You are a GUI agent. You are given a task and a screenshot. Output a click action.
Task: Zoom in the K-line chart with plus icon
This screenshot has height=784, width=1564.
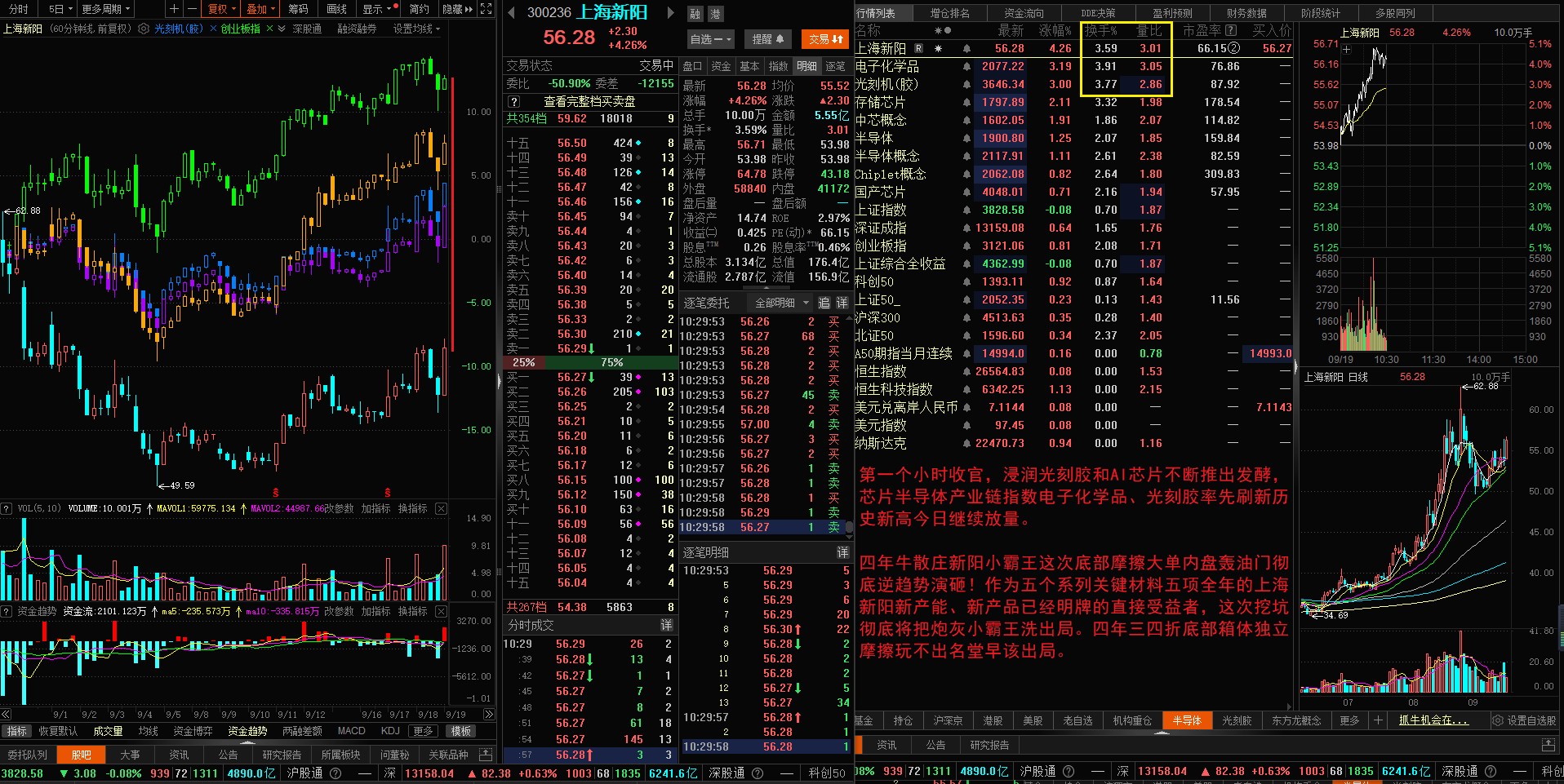pos(174,9)
